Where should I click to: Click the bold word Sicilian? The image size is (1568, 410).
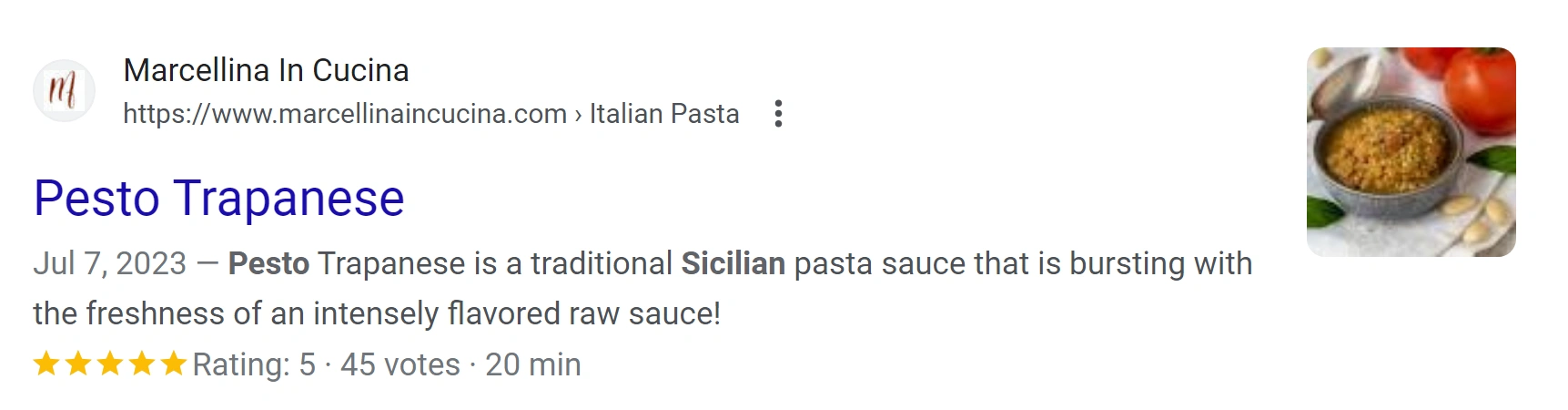coord(733,263)
